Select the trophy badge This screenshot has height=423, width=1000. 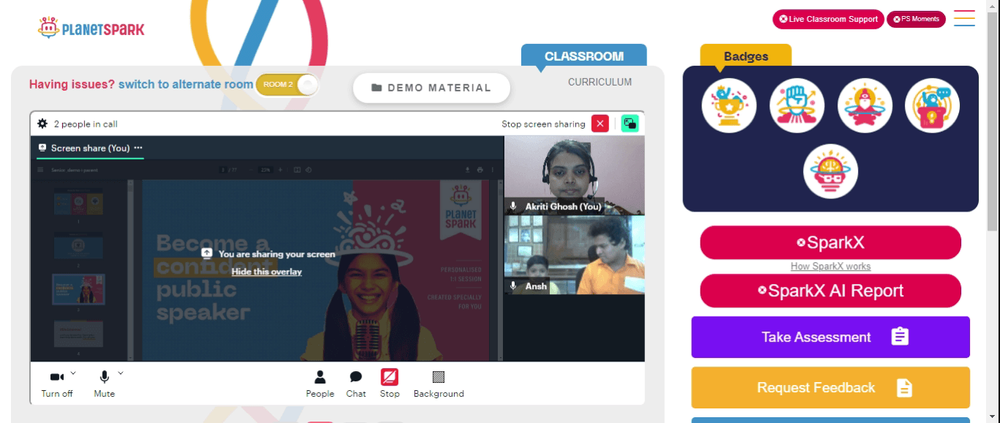click(x=729, y=105)
